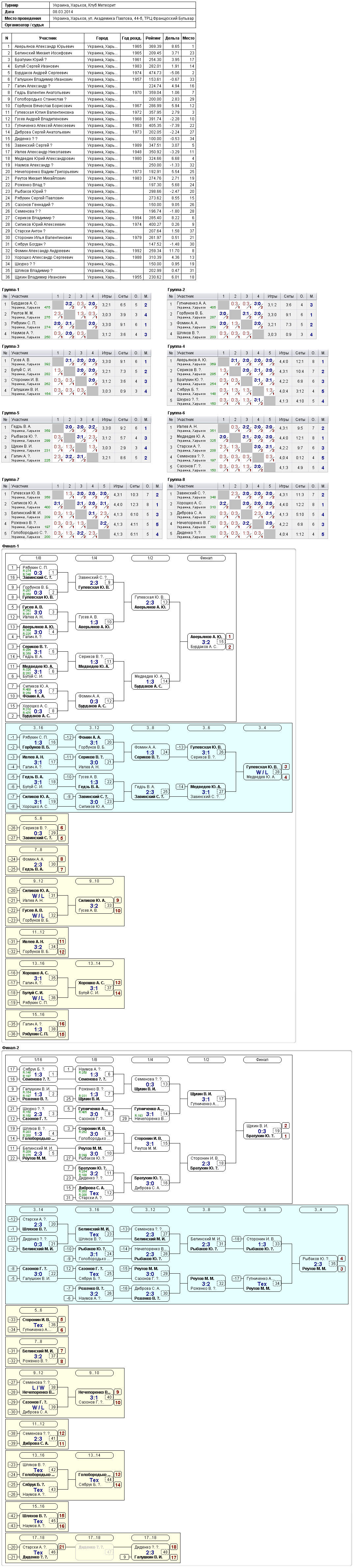The image size is (355, 1568).
Task: Select the 17...18 bracket header at bottom left
Action: tap(38, 1538)
